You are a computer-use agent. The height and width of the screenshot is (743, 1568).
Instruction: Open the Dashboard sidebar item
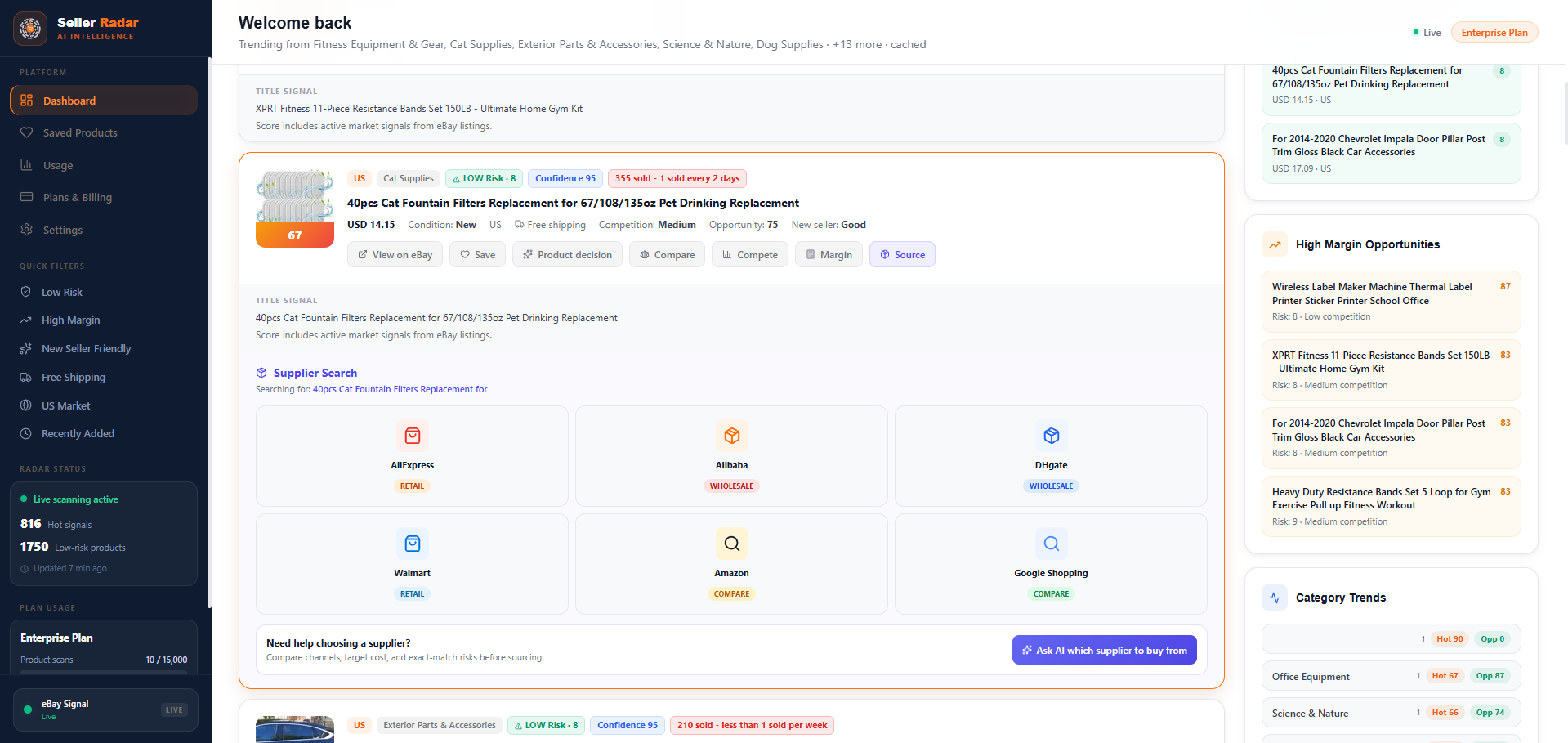[x=104, y=101]
